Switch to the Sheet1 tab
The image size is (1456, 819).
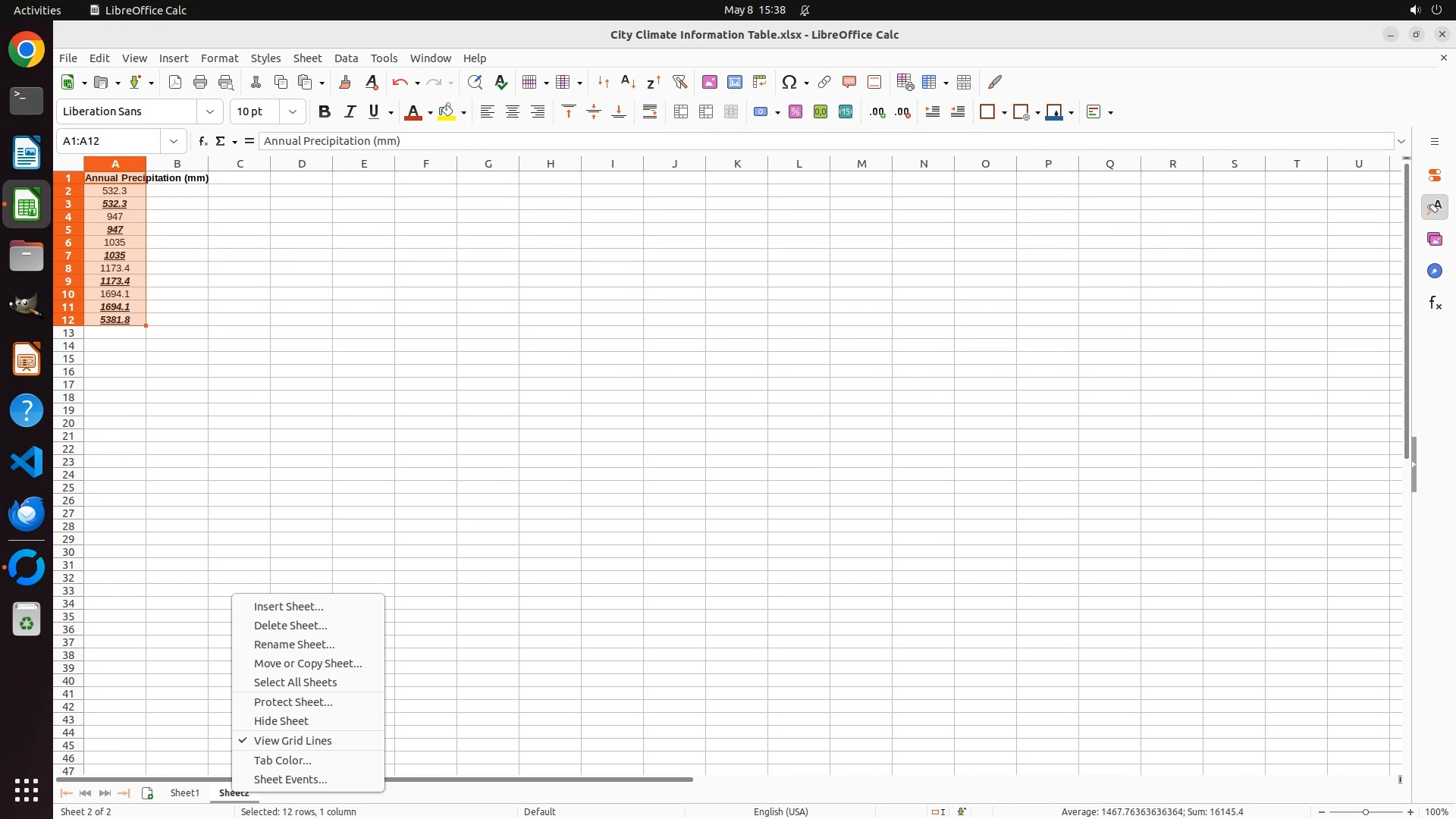[184, 793]
